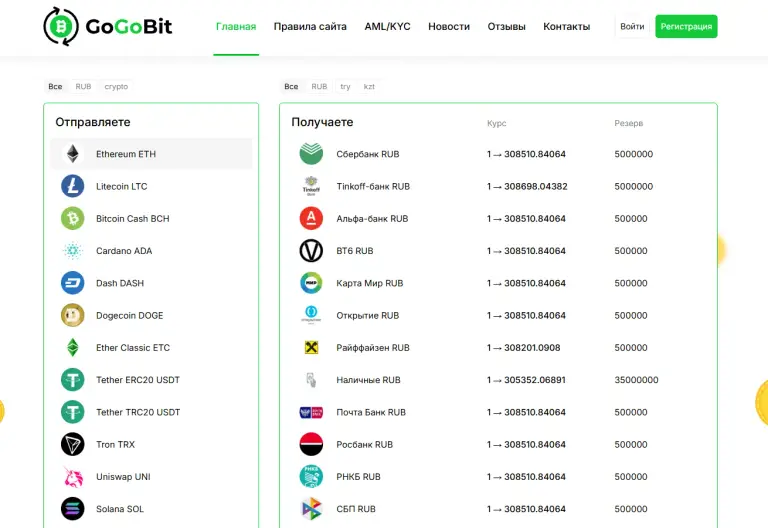Open the Новости section
768x528 pixels.
pos(449,26)
